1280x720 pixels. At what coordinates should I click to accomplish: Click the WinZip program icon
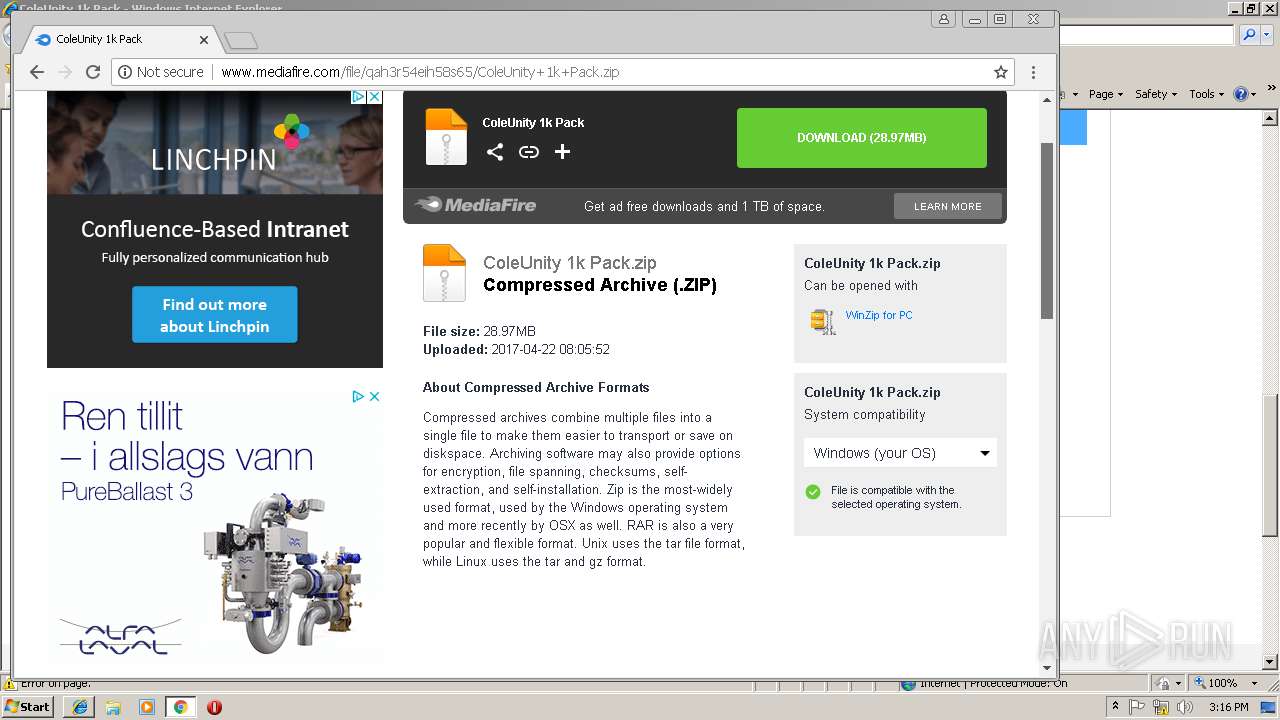(x=823, y=321)
